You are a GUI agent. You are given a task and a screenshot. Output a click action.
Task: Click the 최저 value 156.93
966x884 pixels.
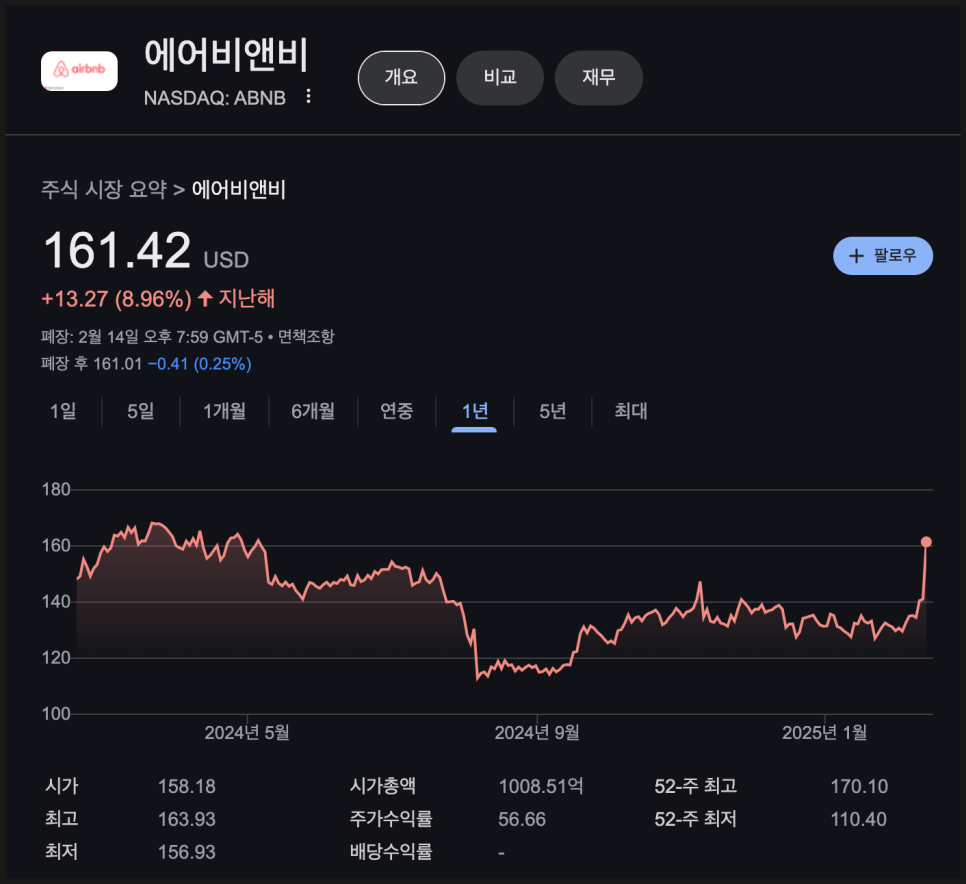pos(187,852)
